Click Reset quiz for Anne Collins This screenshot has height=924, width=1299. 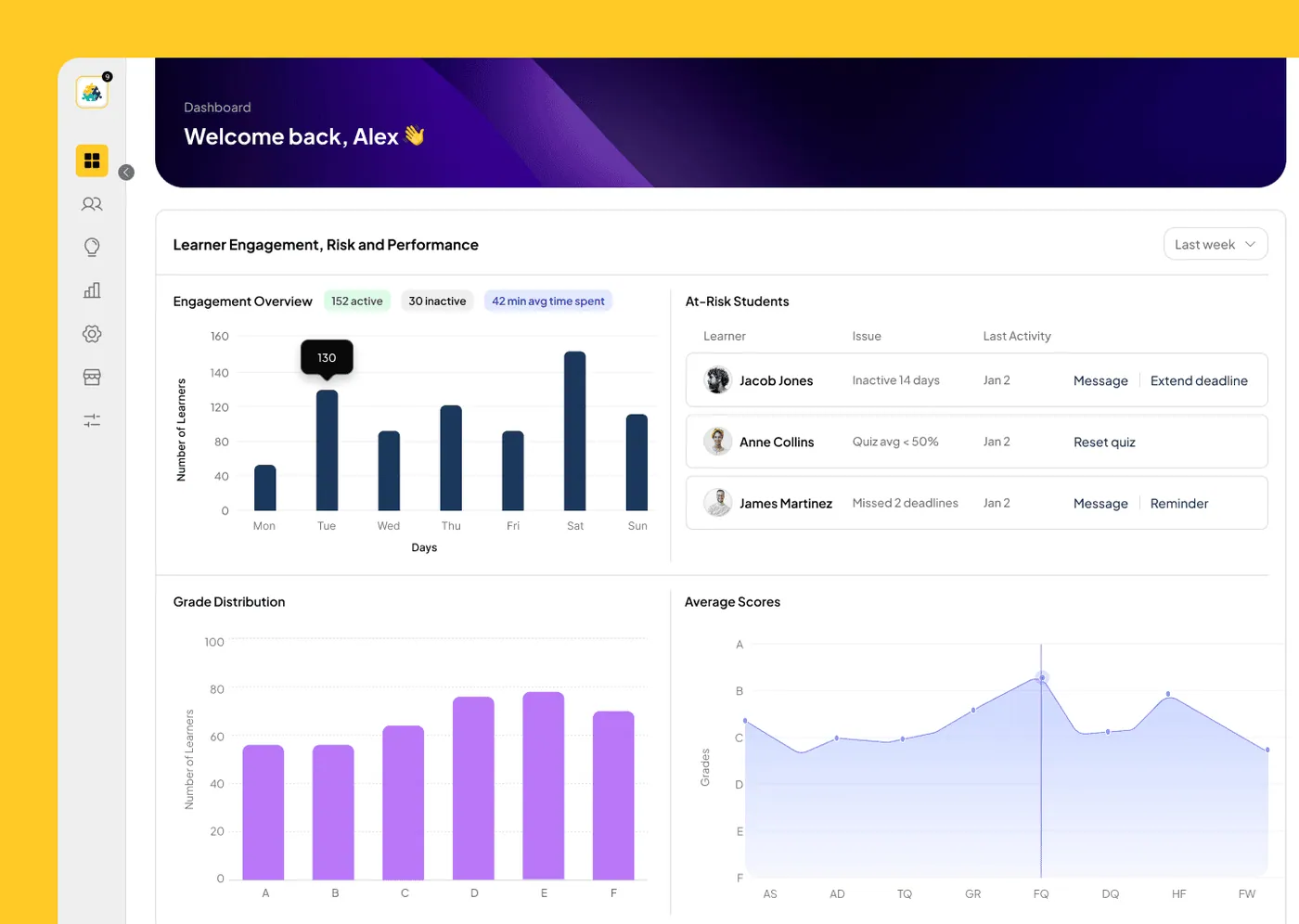(1104, 443)
